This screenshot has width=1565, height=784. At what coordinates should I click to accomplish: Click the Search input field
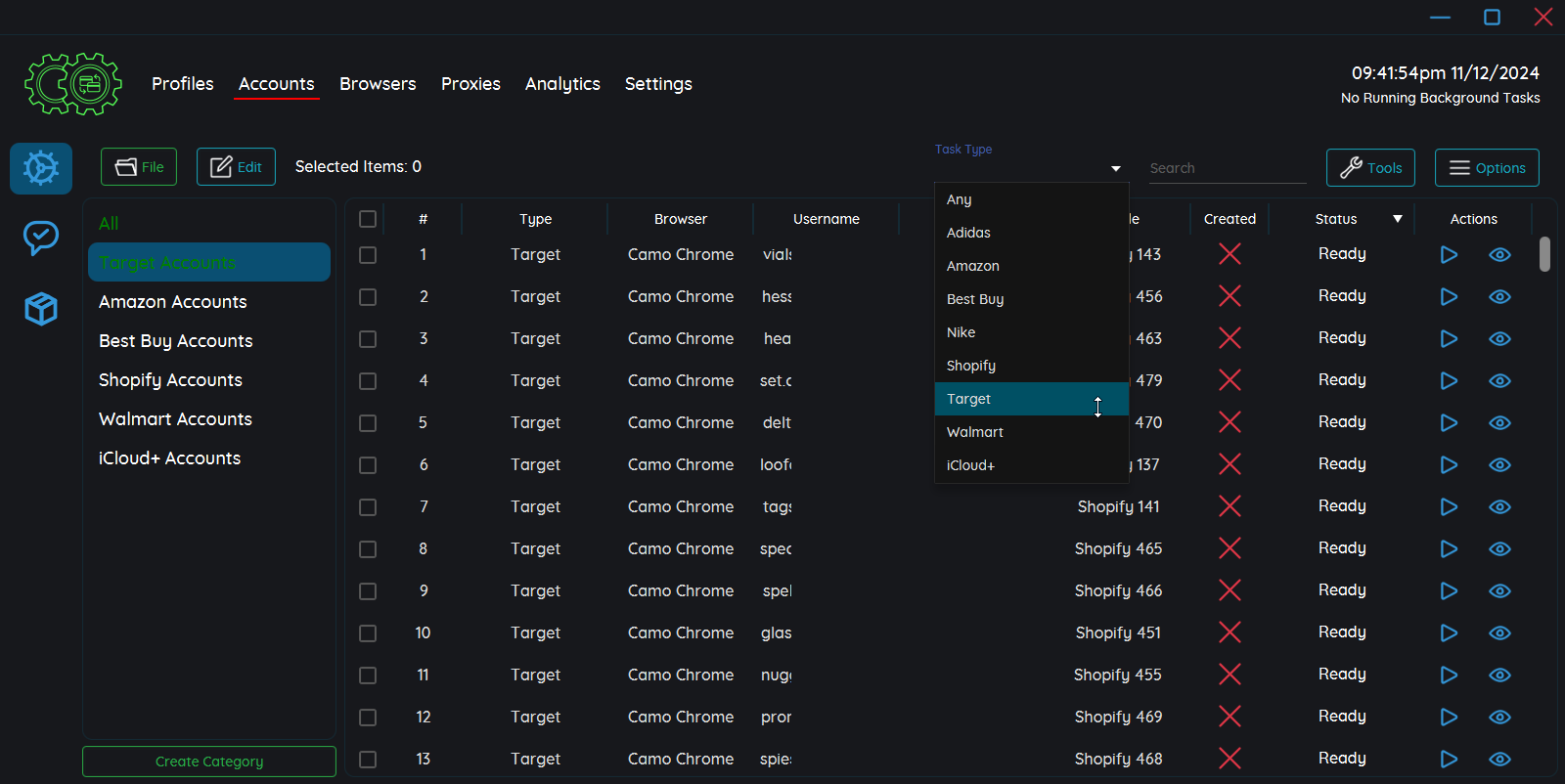tap(1227, 168)
